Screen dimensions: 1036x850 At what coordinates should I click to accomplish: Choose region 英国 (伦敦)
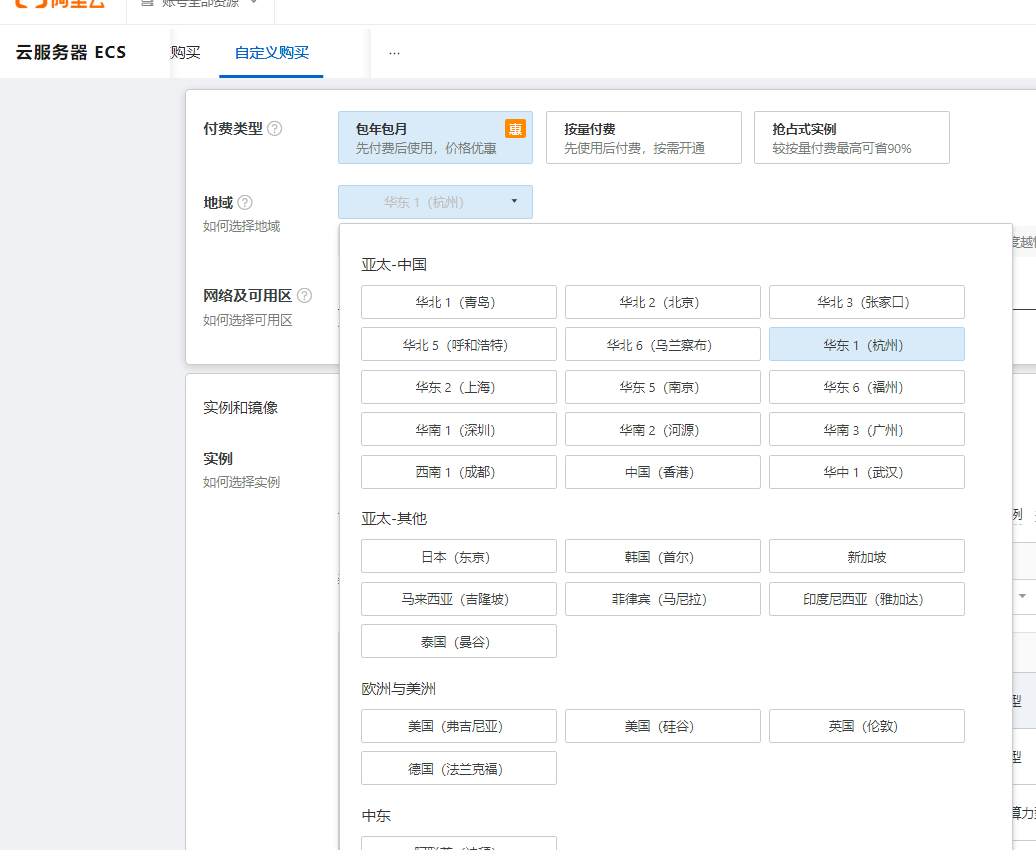[x=867, y=726]
